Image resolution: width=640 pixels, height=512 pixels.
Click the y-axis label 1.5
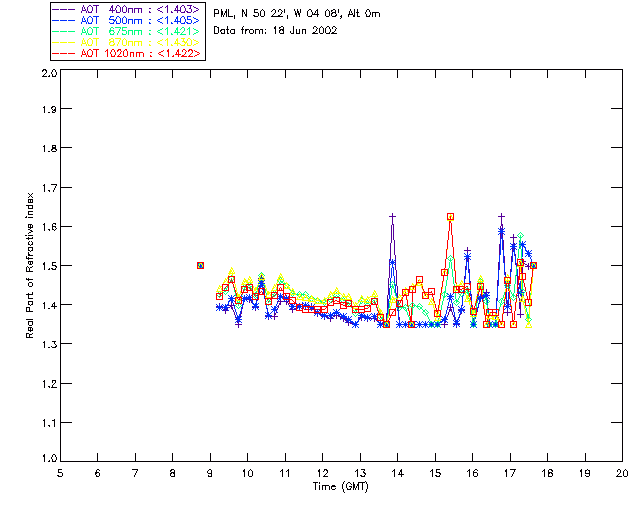49,266
